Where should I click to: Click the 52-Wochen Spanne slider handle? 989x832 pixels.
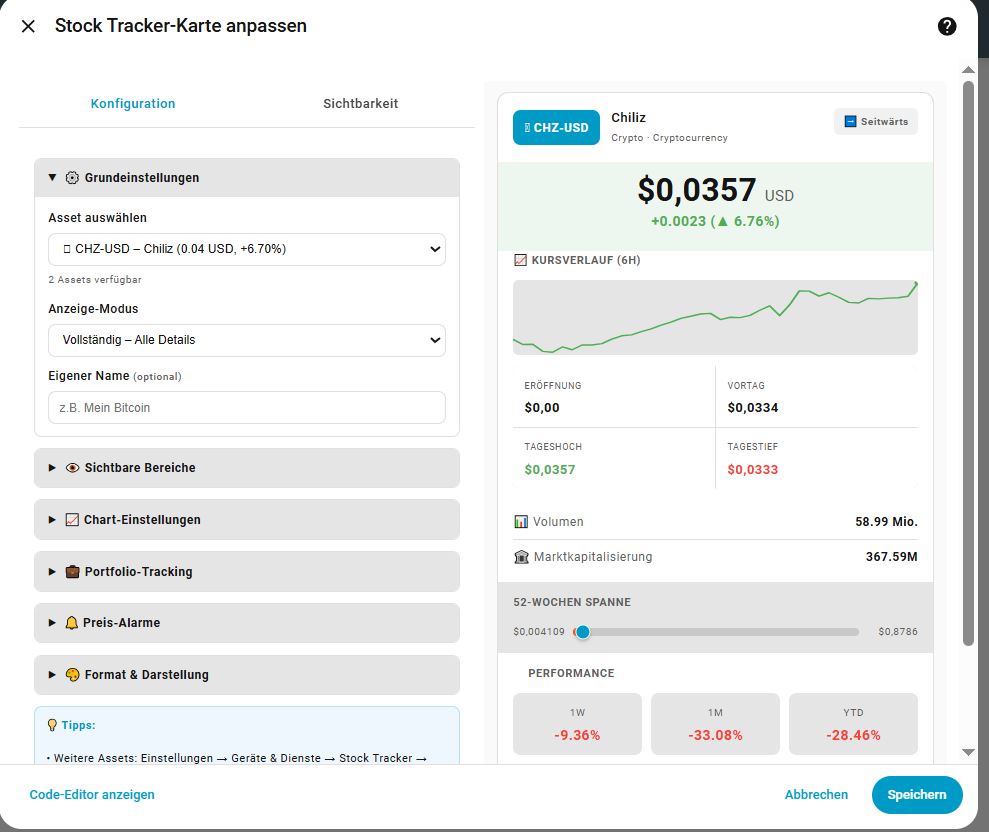tap(583, 632)
